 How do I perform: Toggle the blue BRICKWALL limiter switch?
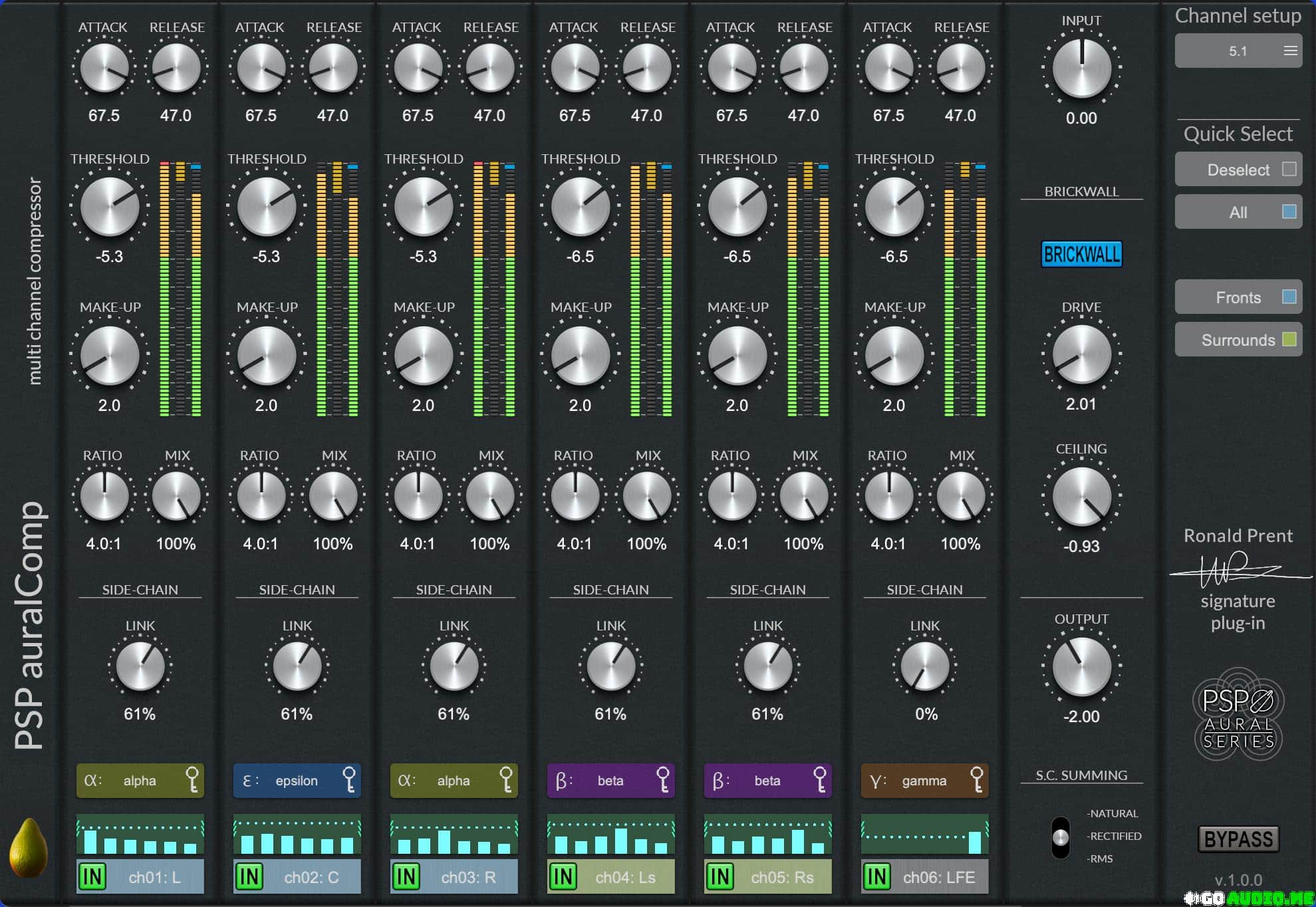[1081, 254]
